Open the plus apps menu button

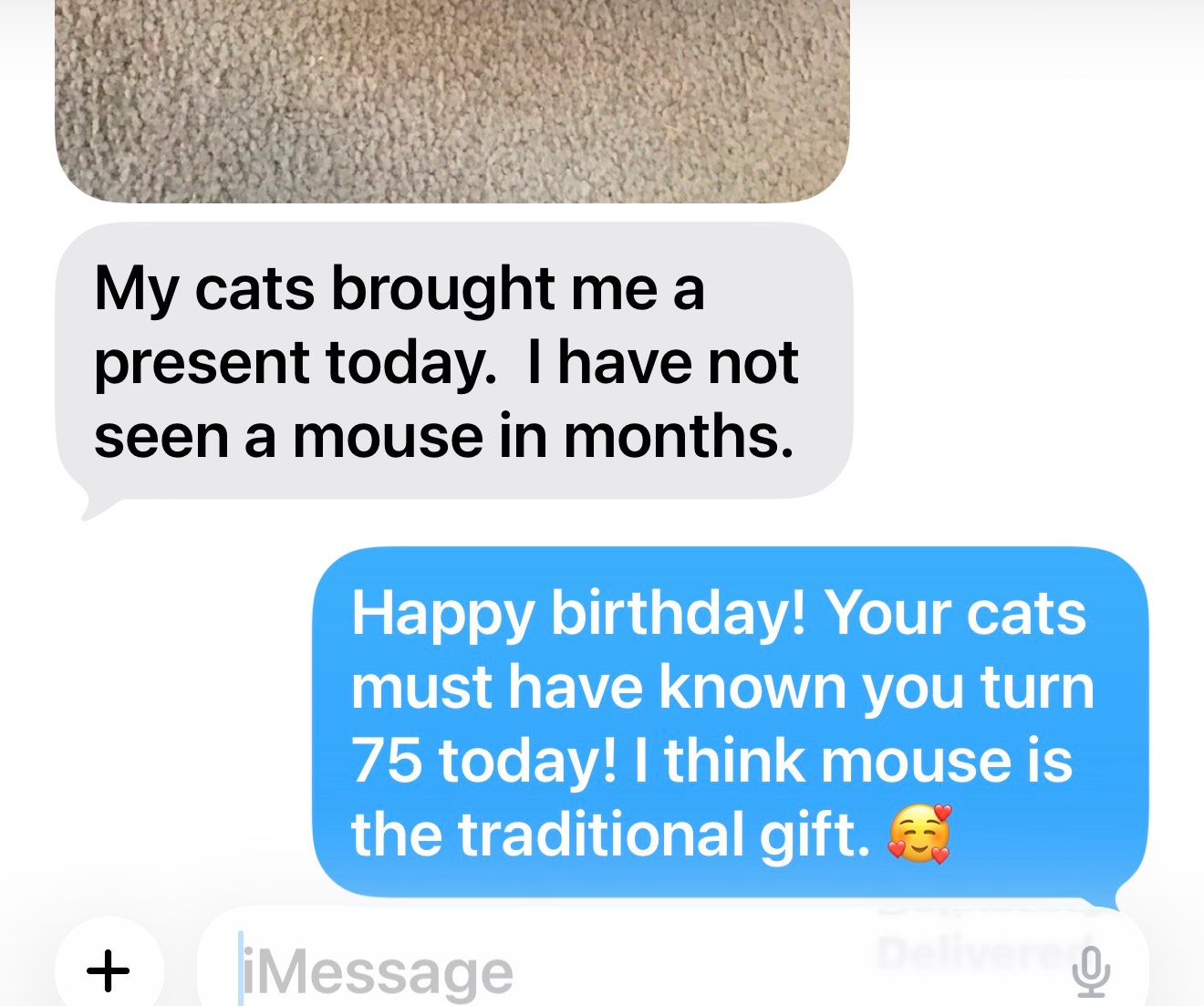[109, 969]
